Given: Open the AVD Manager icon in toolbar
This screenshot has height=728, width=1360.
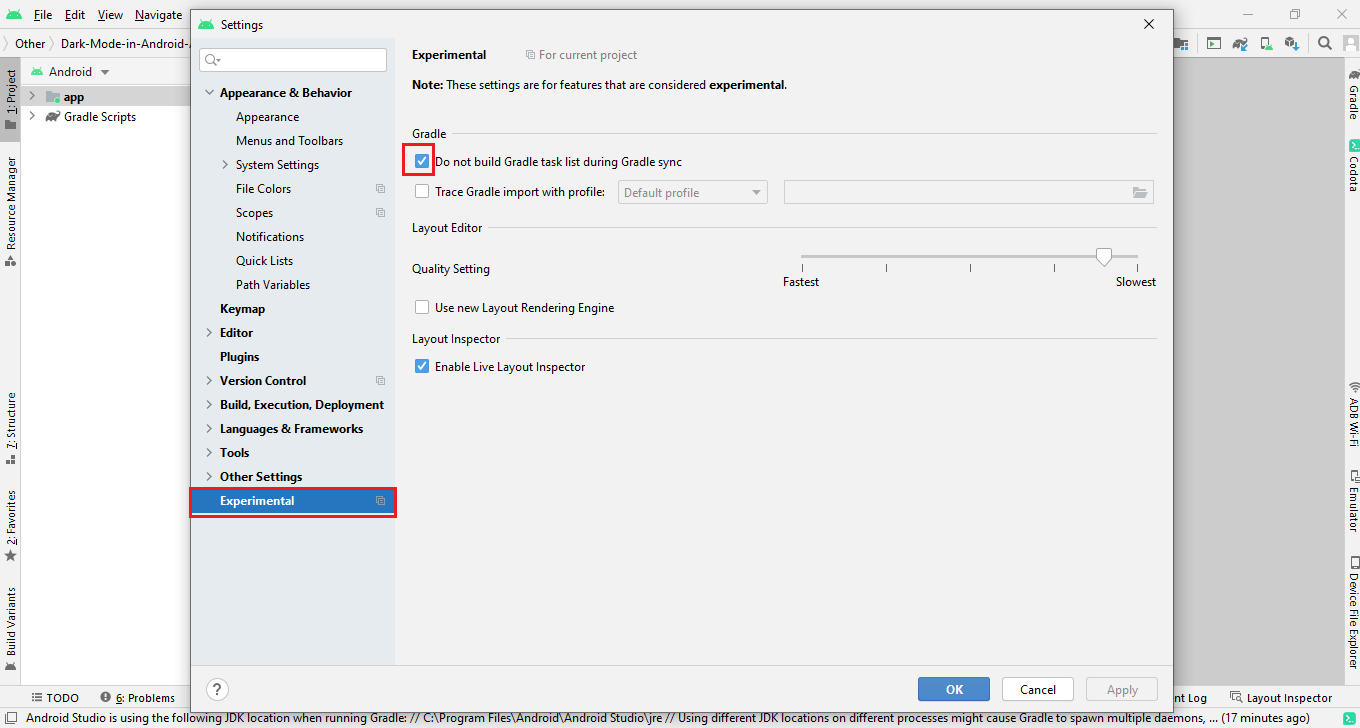Looking at the screenshot, I should click(1266, 43).
